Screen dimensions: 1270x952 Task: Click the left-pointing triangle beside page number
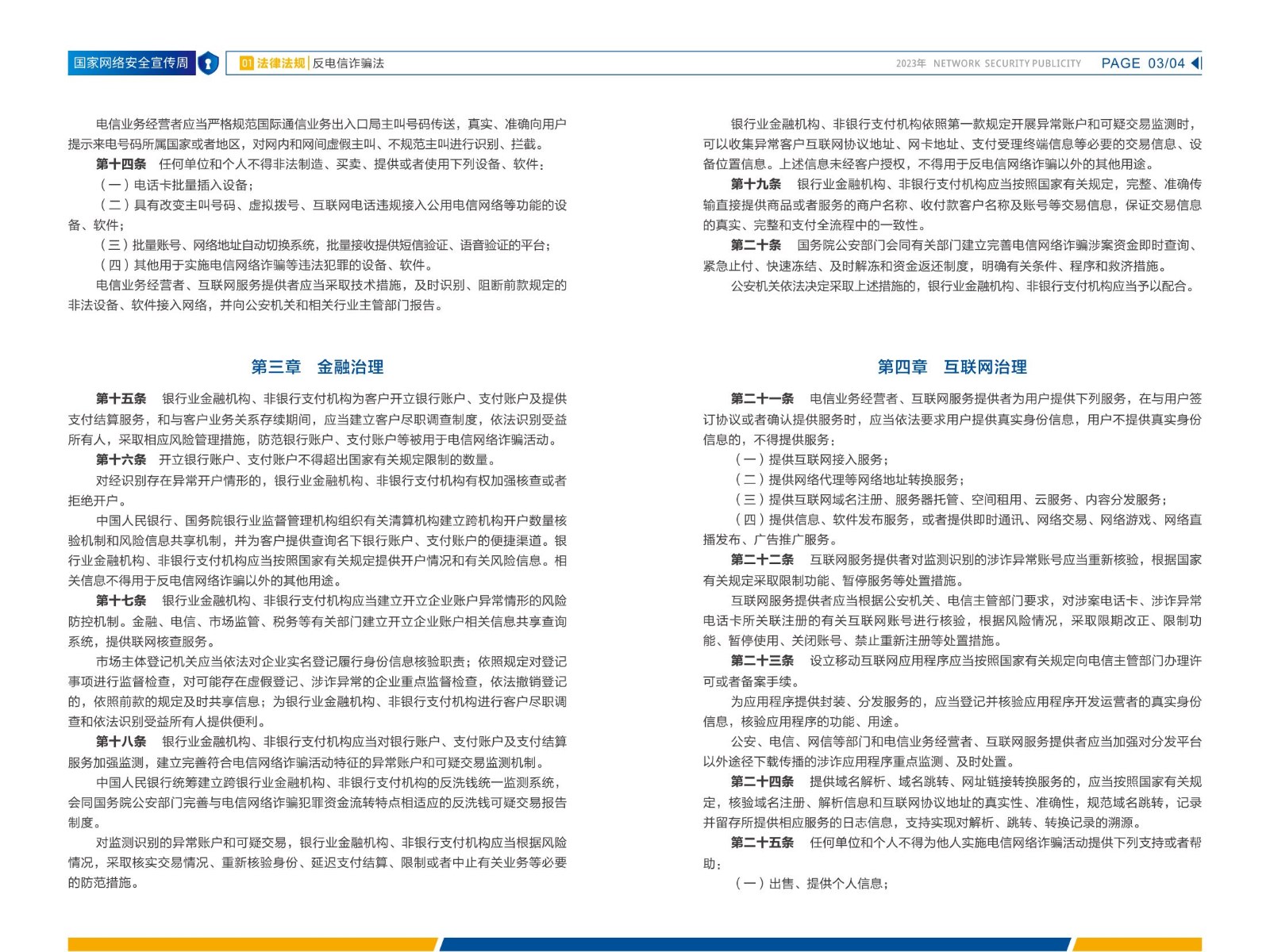point(1195,63)
